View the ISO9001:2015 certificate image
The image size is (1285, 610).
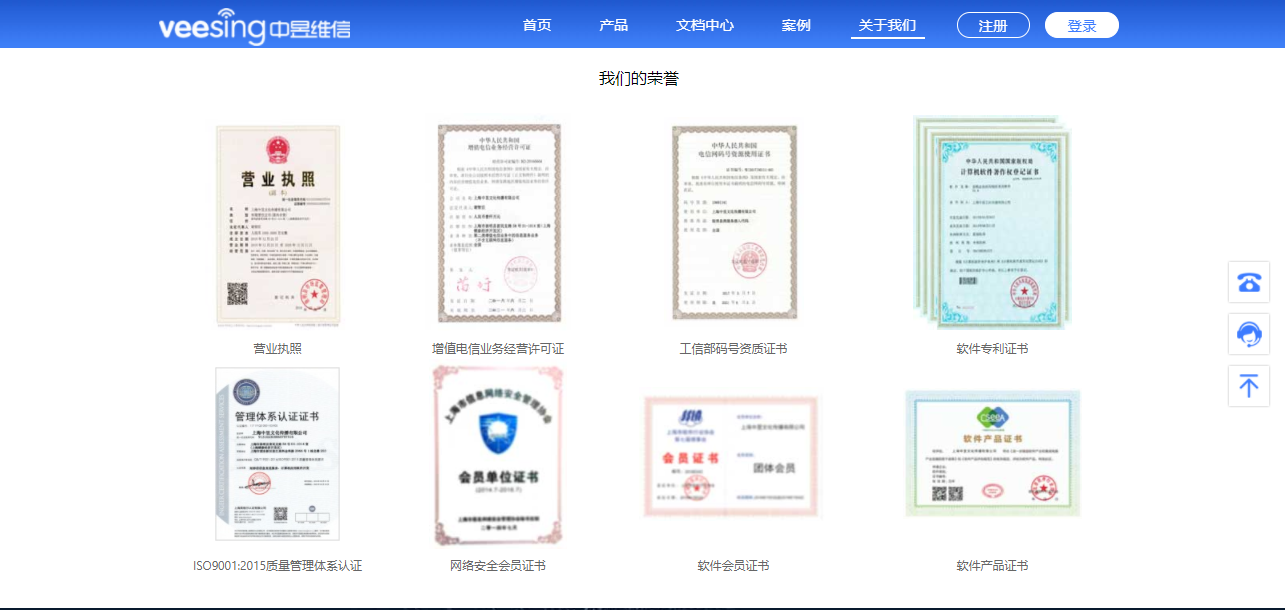tap(277, 453)
